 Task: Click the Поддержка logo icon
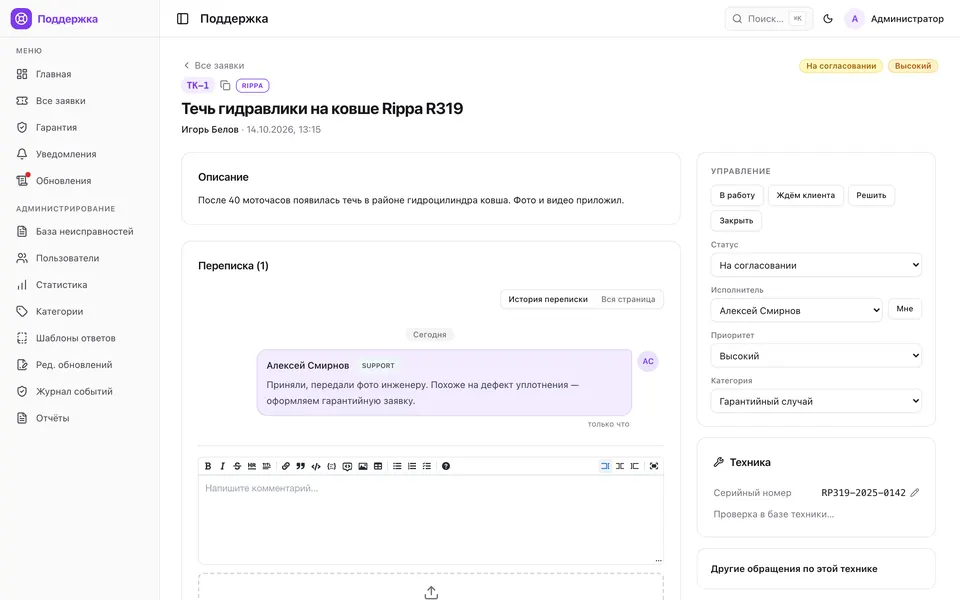pos(21,18)
